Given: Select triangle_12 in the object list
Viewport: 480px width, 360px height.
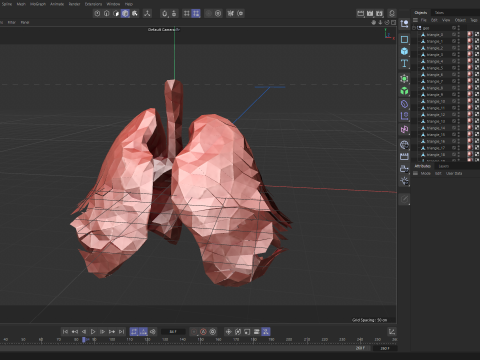Looking at the screenshot, I should point(436,115).
